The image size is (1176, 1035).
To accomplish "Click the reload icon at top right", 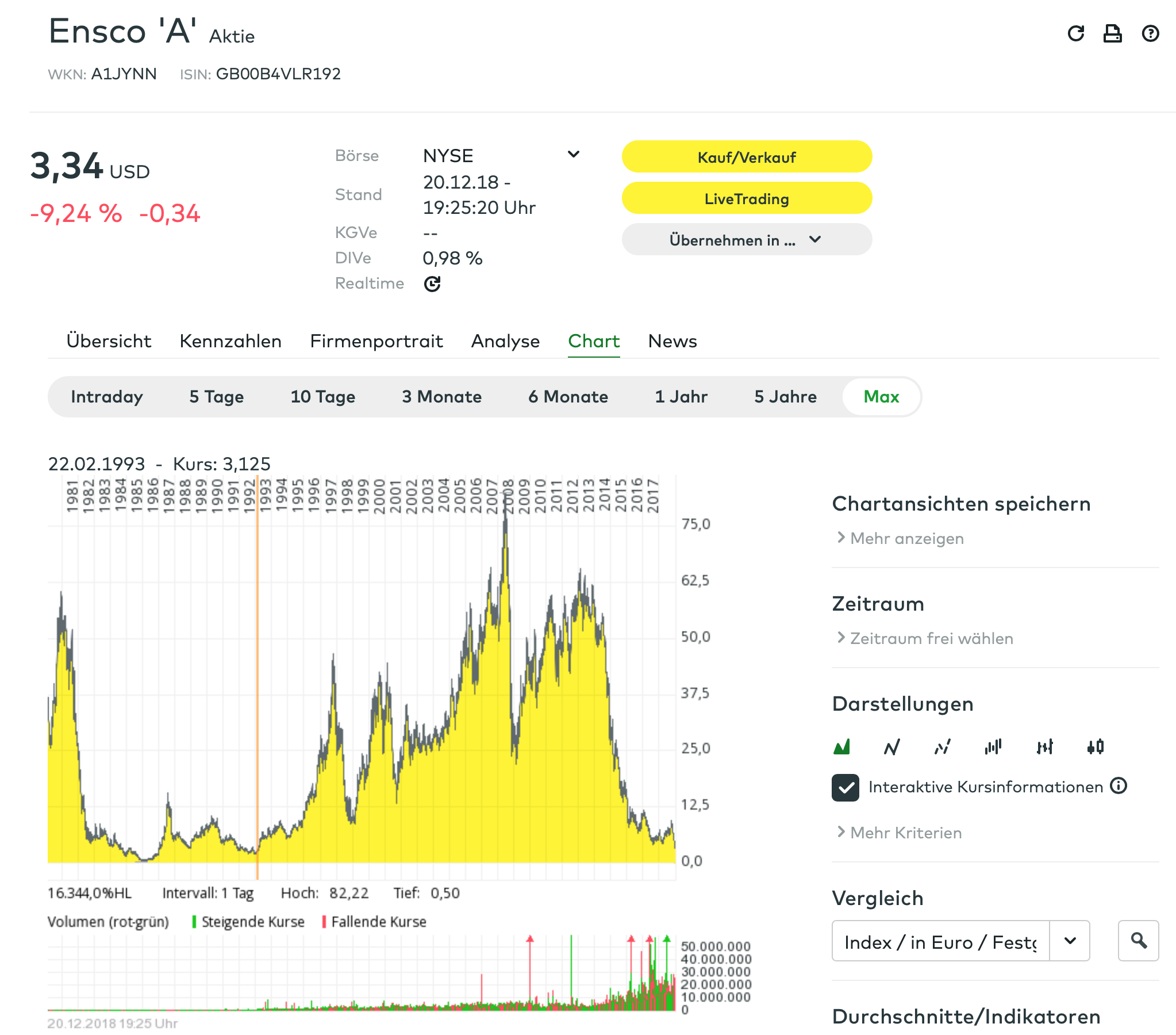I will pyautogui.click(x=1075, y=33).
